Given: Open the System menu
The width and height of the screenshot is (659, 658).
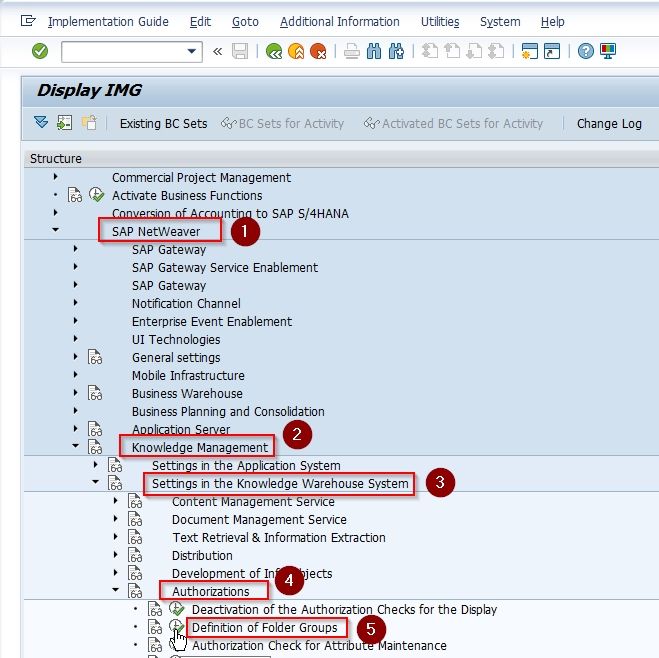Looking at the screenshot, I should point(500,21).
